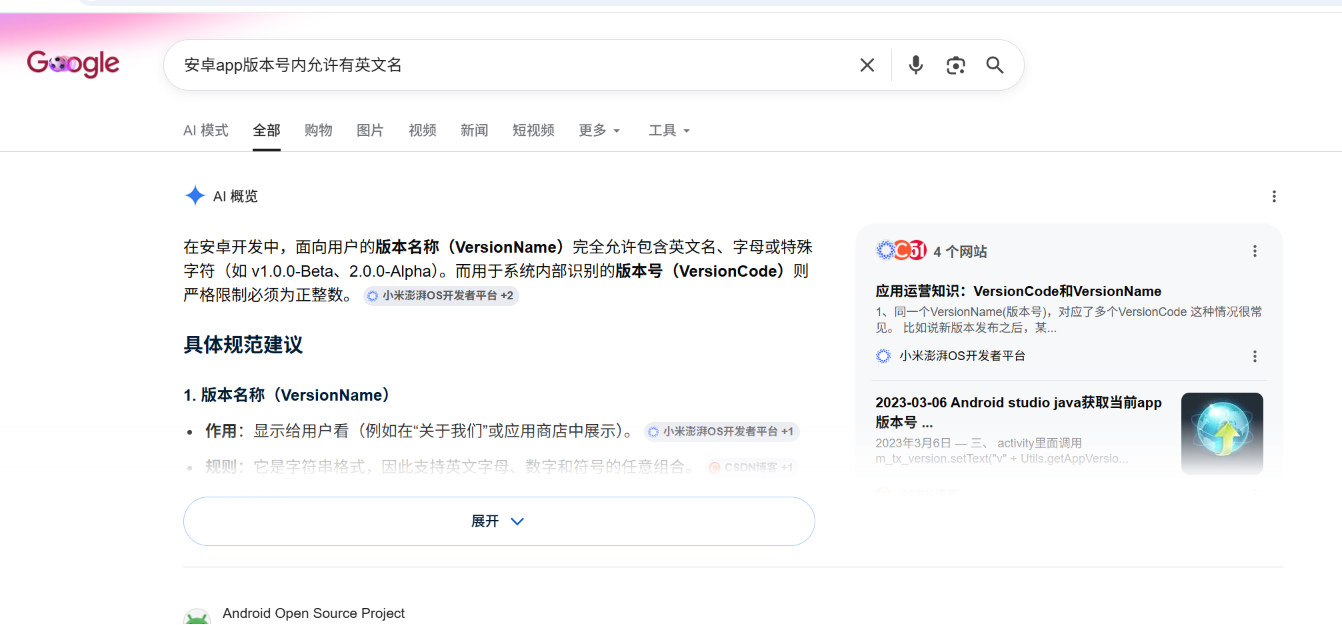The height and width of the screenshot is (625, 1342).
Task: Open 应用运营知识：VersionCode和VersionName link
Action: (x=1018, y=291)
